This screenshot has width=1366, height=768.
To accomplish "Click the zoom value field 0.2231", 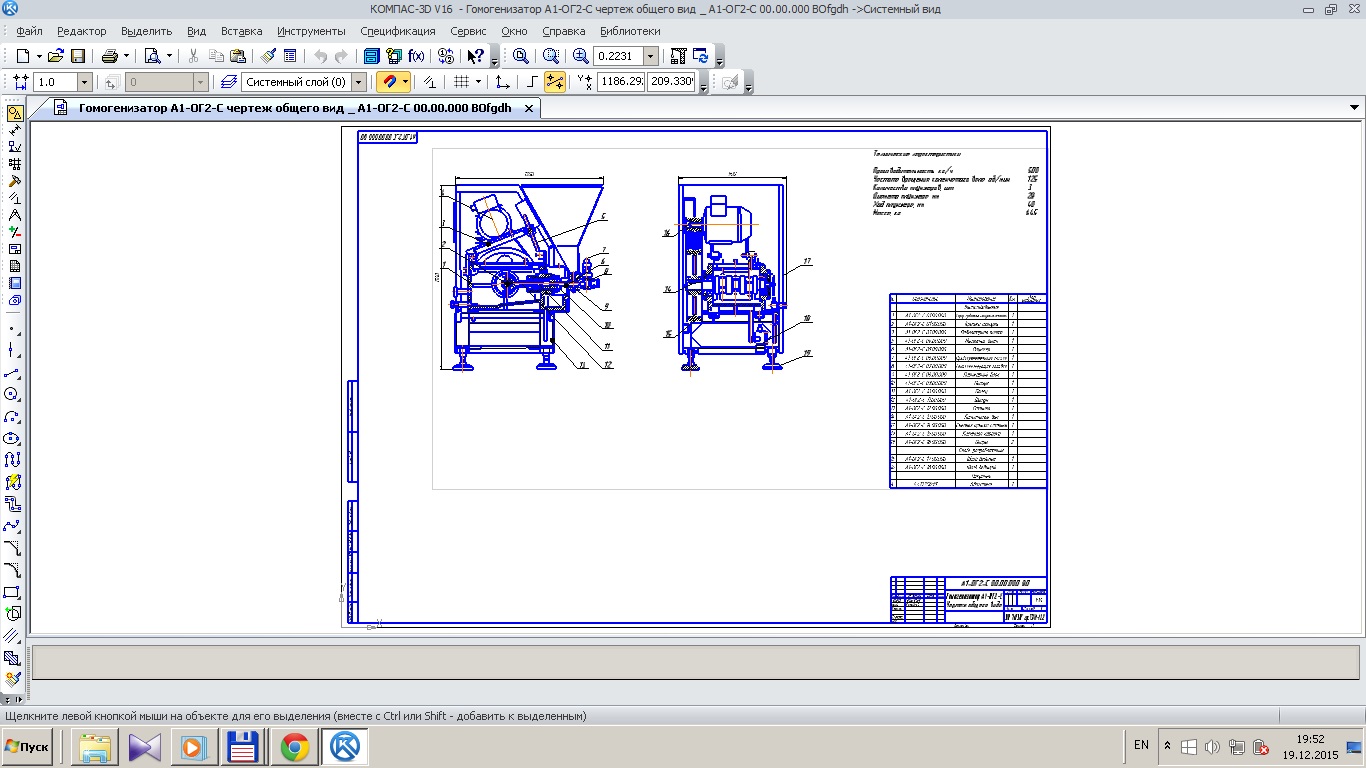I will [619, 56].
